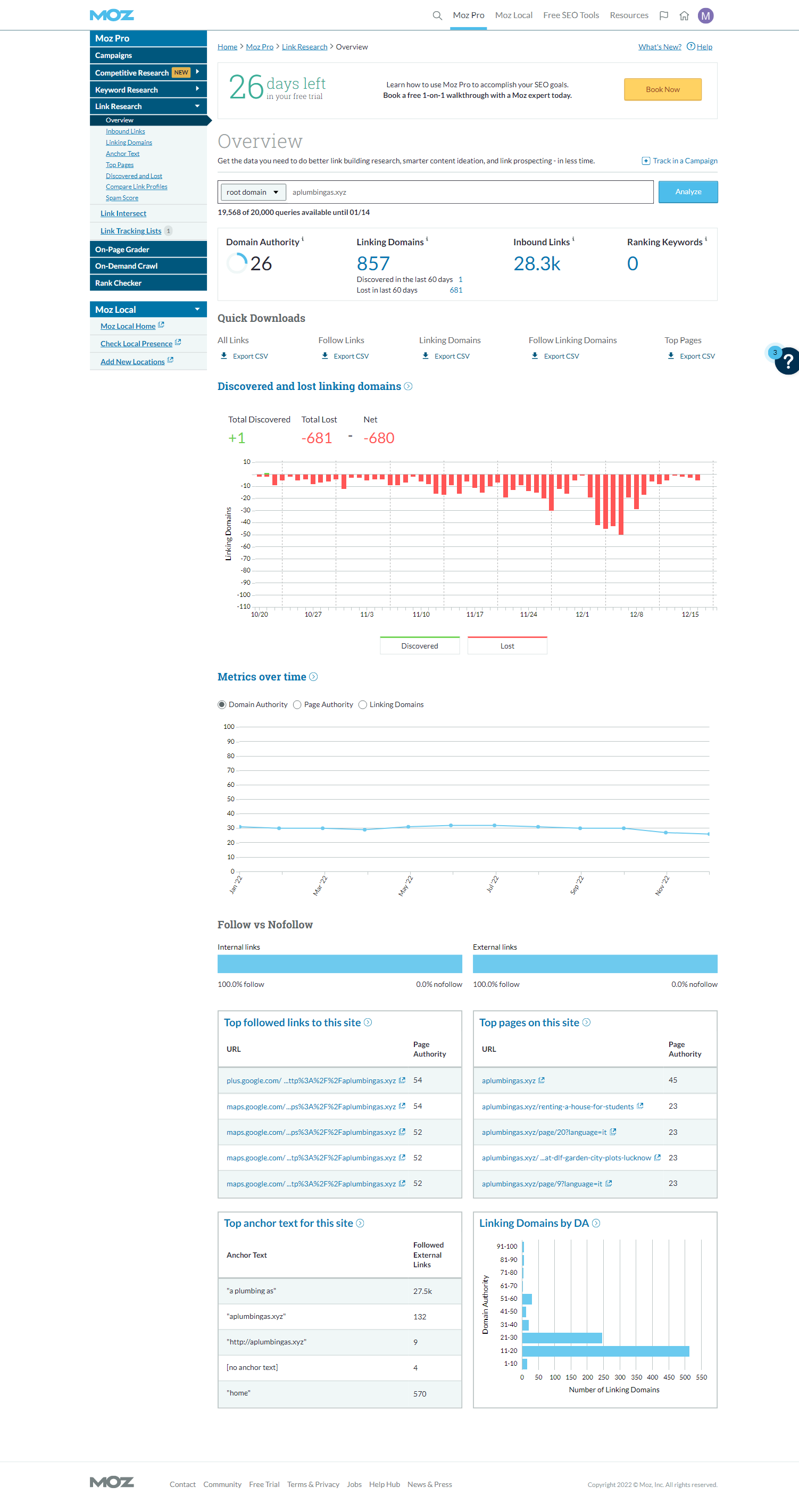Image resolution: width=799 pixels, height=1512 pixels.
Task: Open external link icon for aplumbingas.xyz top page
Action: coord(542,1080)
